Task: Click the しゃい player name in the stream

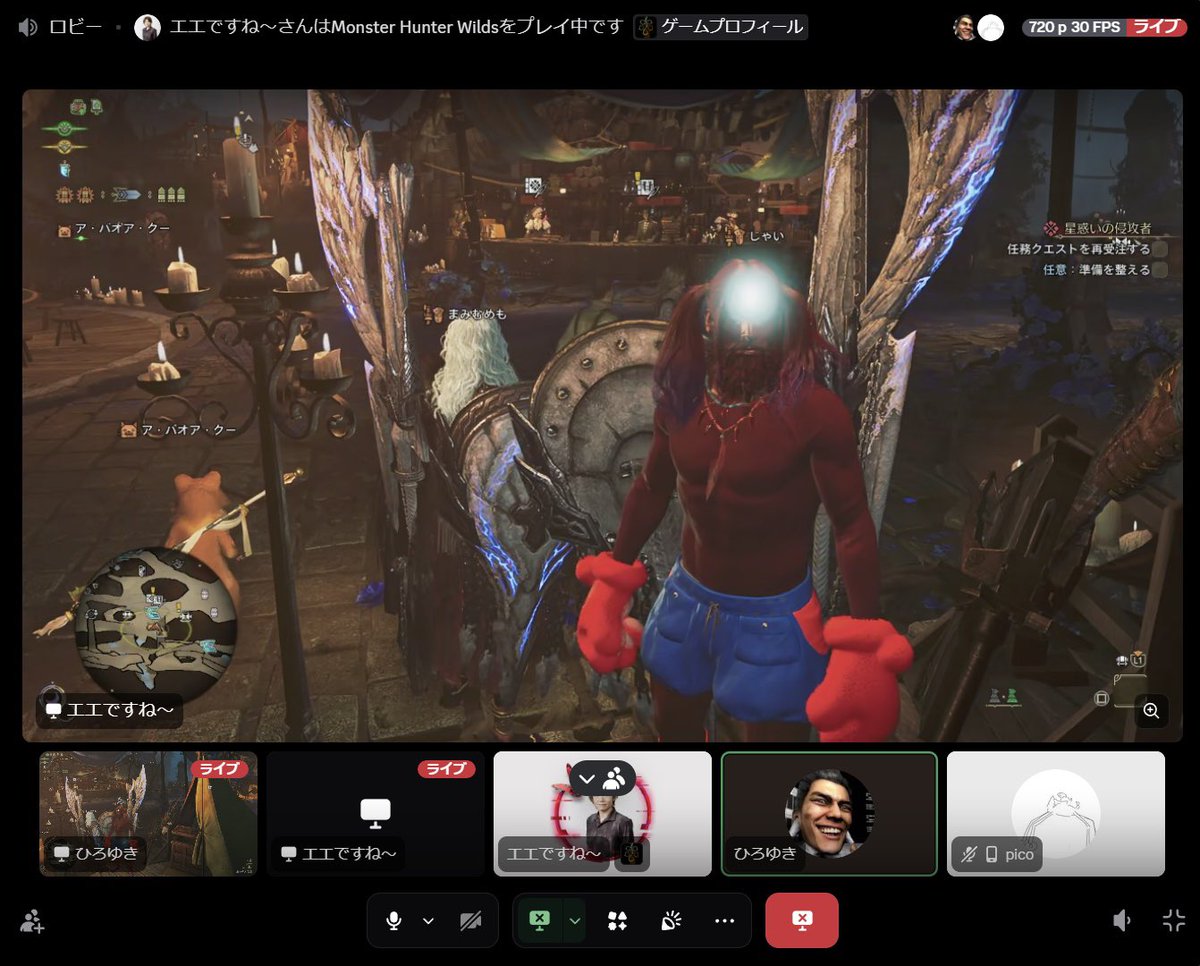Action: pos(766,237)
